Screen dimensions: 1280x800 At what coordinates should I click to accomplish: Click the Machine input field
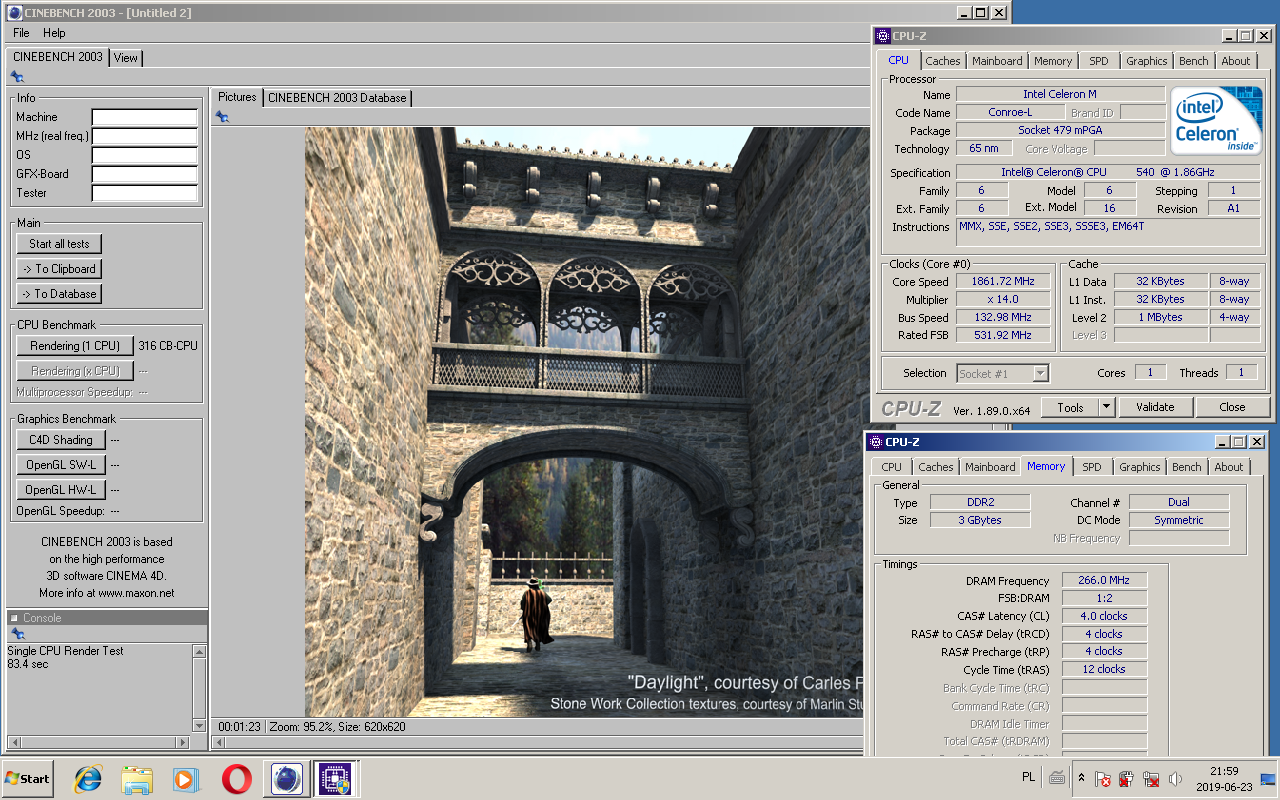coord(145,117)
